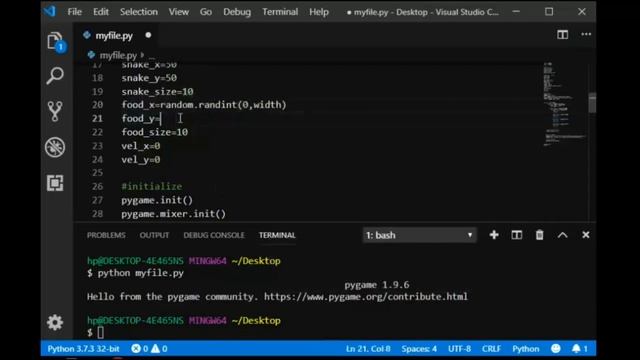The image size is (640, 360).
Task: Create a new terminal with the plus icon
Action: tap(494, 235)
